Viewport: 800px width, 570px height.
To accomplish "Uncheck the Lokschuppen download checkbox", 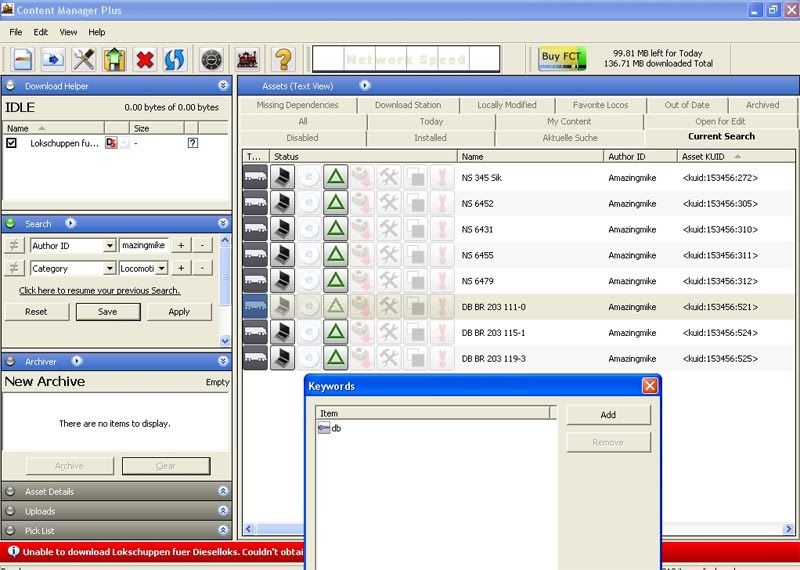I will 11,143.
